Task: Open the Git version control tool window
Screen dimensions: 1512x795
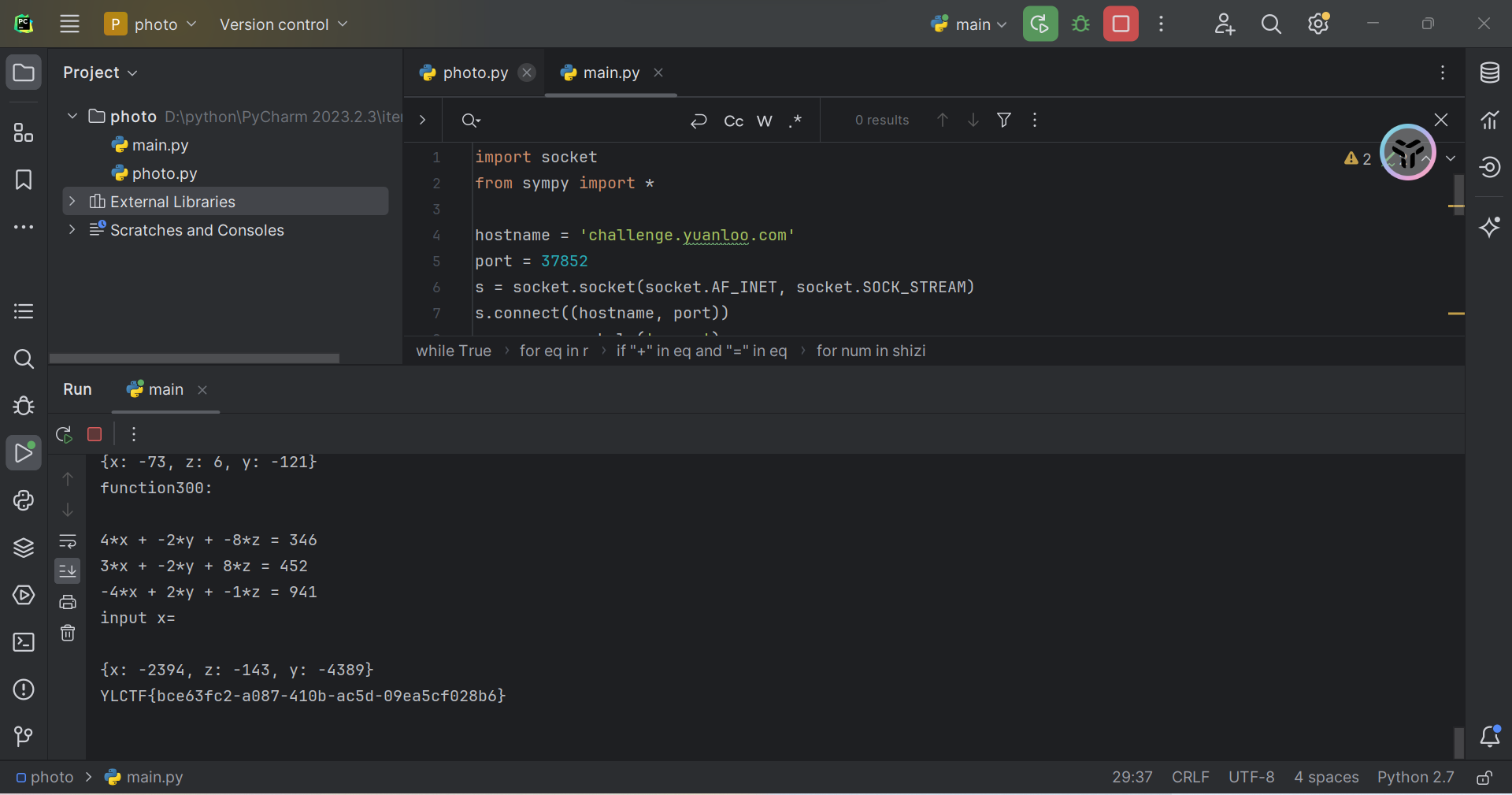Action: [x=24, y=737]
